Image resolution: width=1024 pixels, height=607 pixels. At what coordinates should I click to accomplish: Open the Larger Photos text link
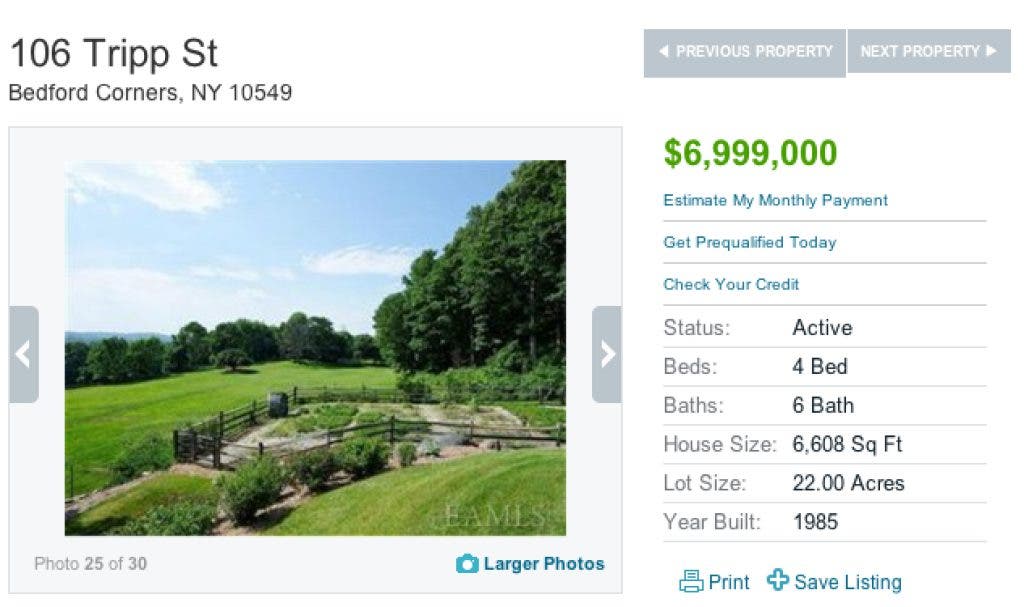point(544,564)
